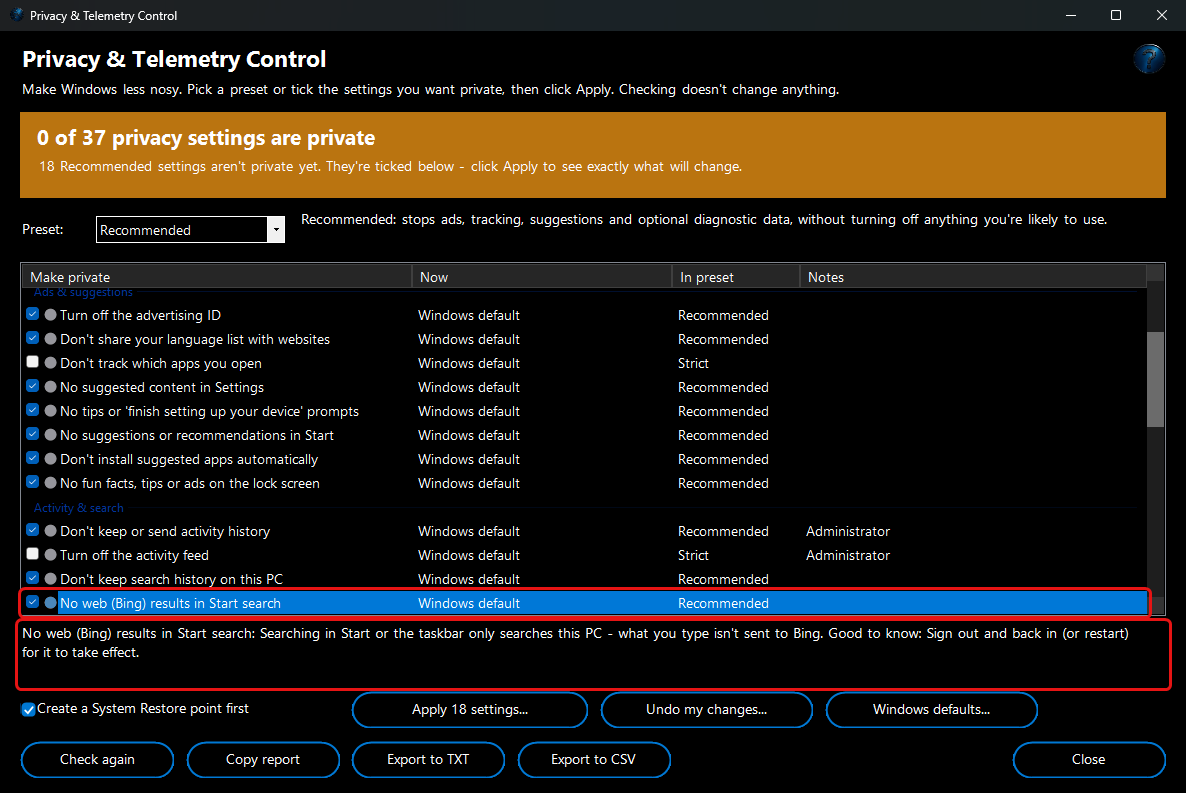Click Strict preset cell for Don't track apps
This screenshot has height=793, width=1186.
click(x=693, y=363)
